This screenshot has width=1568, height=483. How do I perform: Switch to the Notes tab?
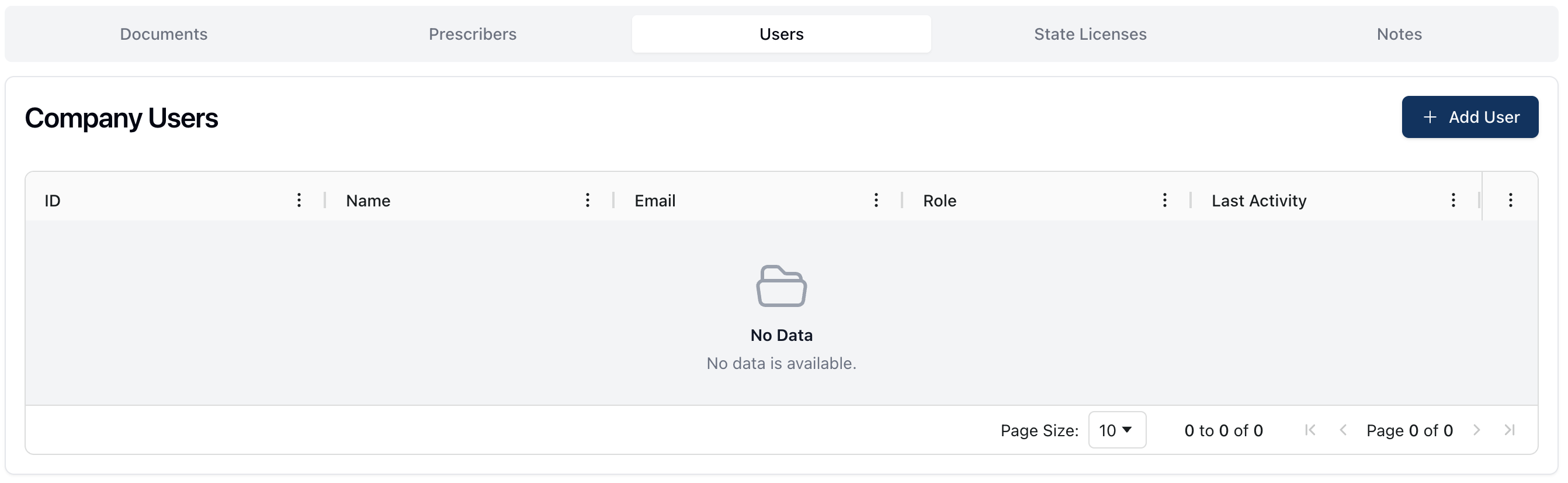[x=1399, y=34]
